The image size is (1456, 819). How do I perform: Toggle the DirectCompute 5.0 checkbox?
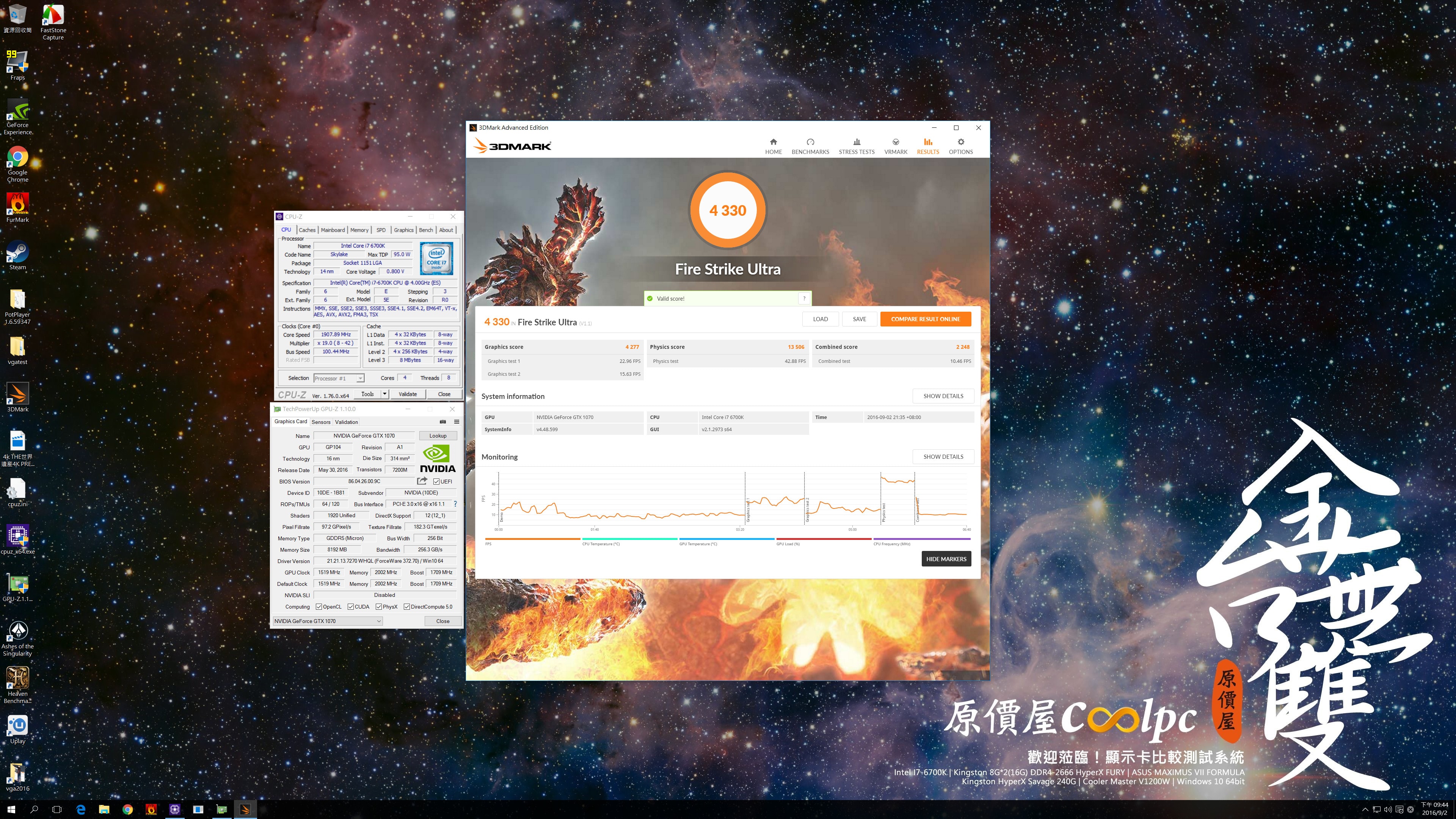pyautogui.click(x=406, y=607)
